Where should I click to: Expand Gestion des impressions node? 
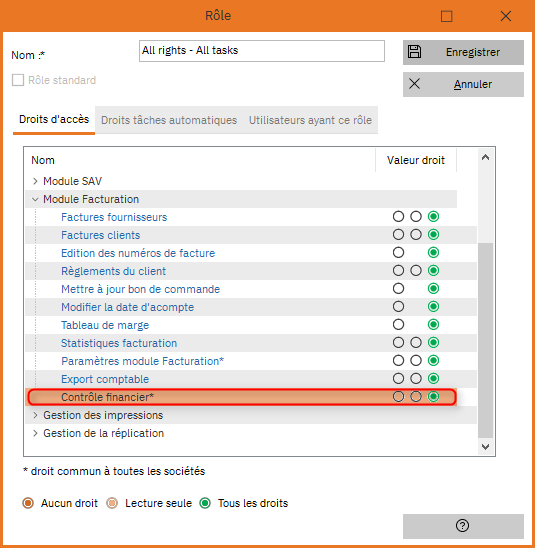(35, 415)
